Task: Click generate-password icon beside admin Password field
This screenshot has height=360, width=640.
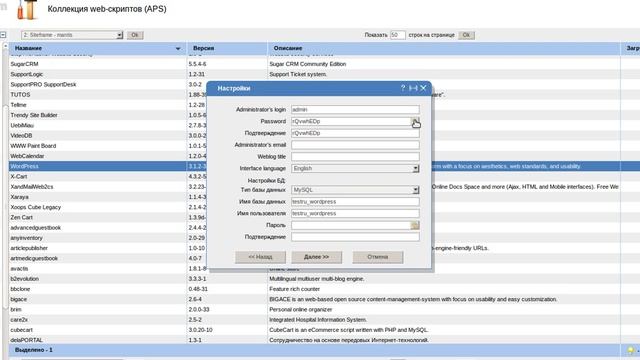Action: [x=415, y=121]
